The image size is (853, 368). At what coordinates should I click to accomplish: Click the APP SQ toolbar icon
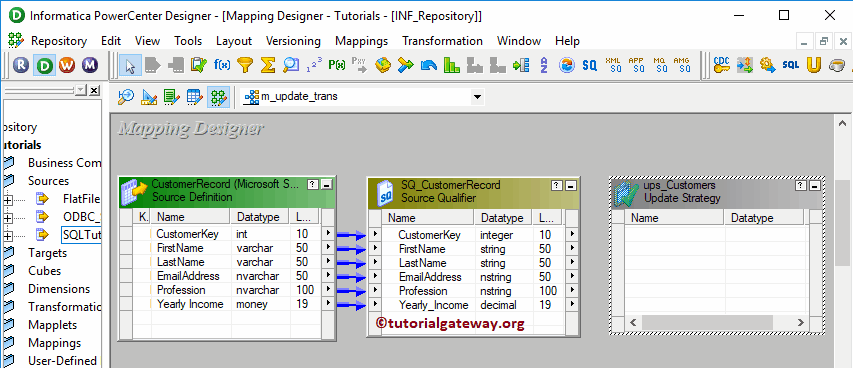pos(636,65)
